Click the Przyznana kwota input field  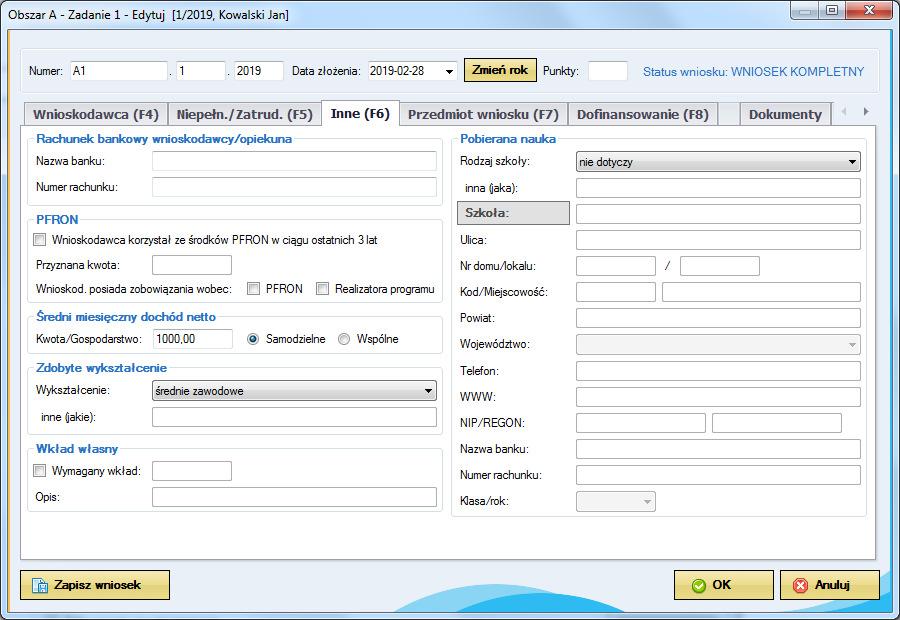pyautogui.click(x=192, y=265)
